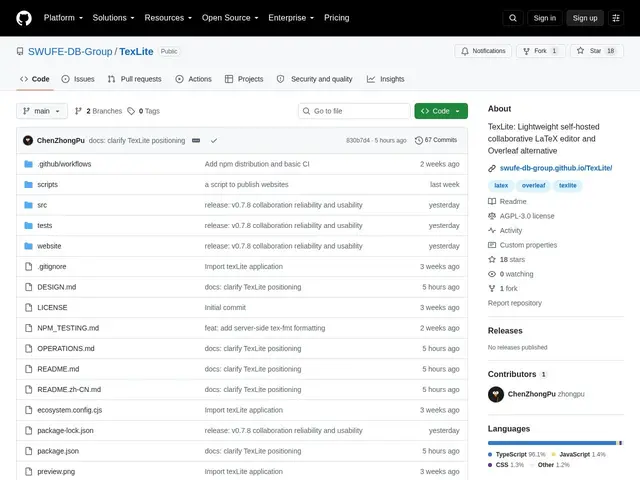Open the appearance settings icon beside Sign up
Viewport: 640px width, 480px height.
[x=616, y=18]
